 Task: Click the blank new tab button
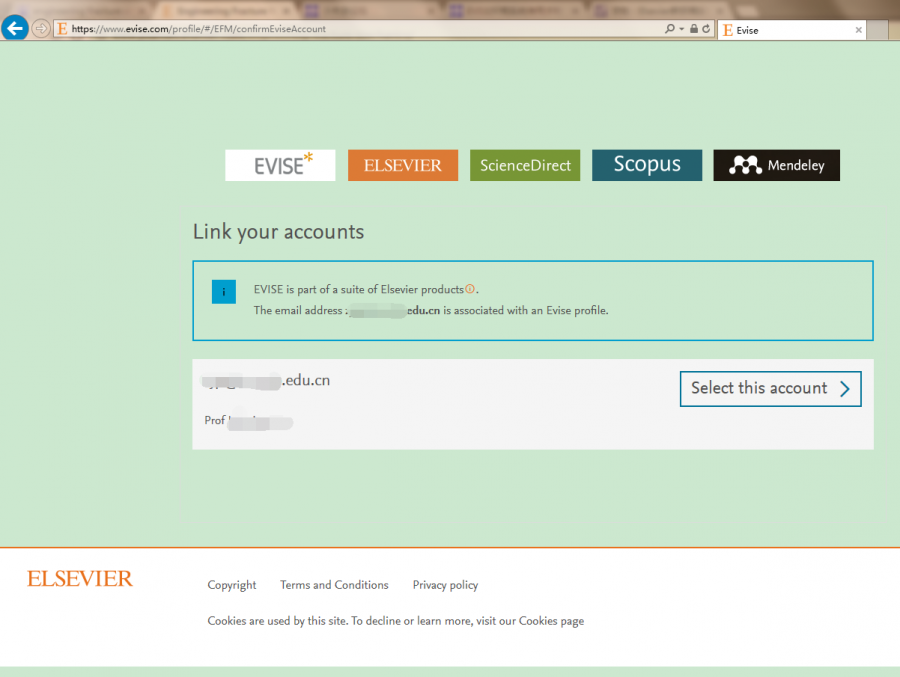tap(878, 30)
